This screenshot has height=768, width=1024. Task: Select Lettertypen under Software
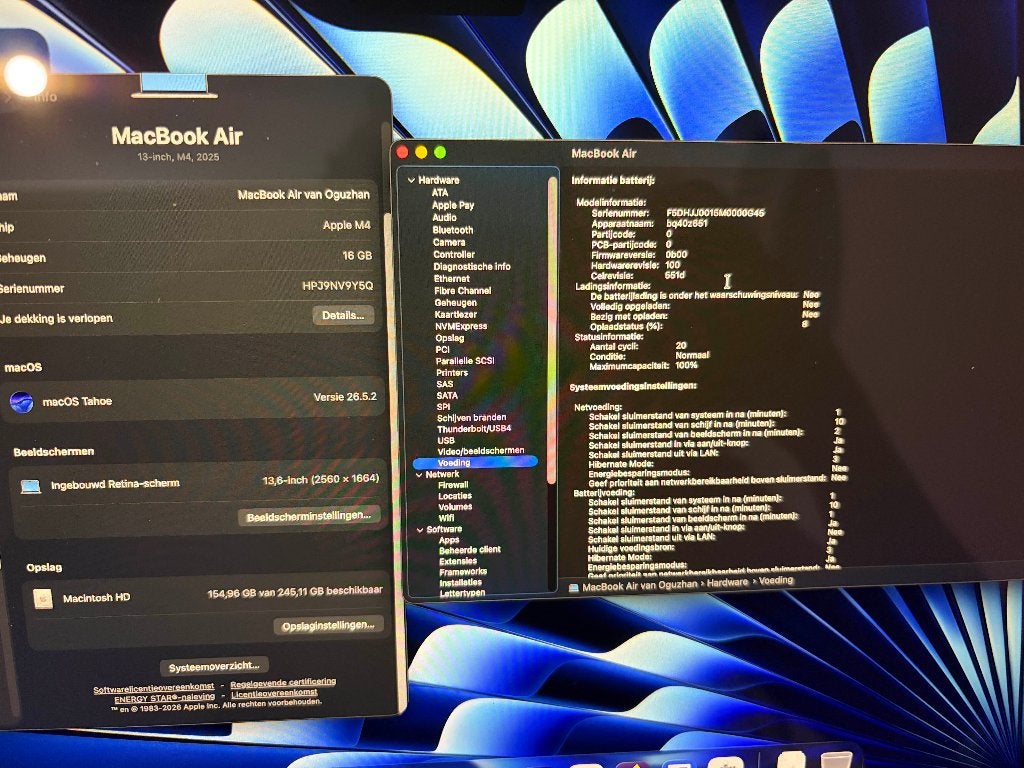[462, 594]
